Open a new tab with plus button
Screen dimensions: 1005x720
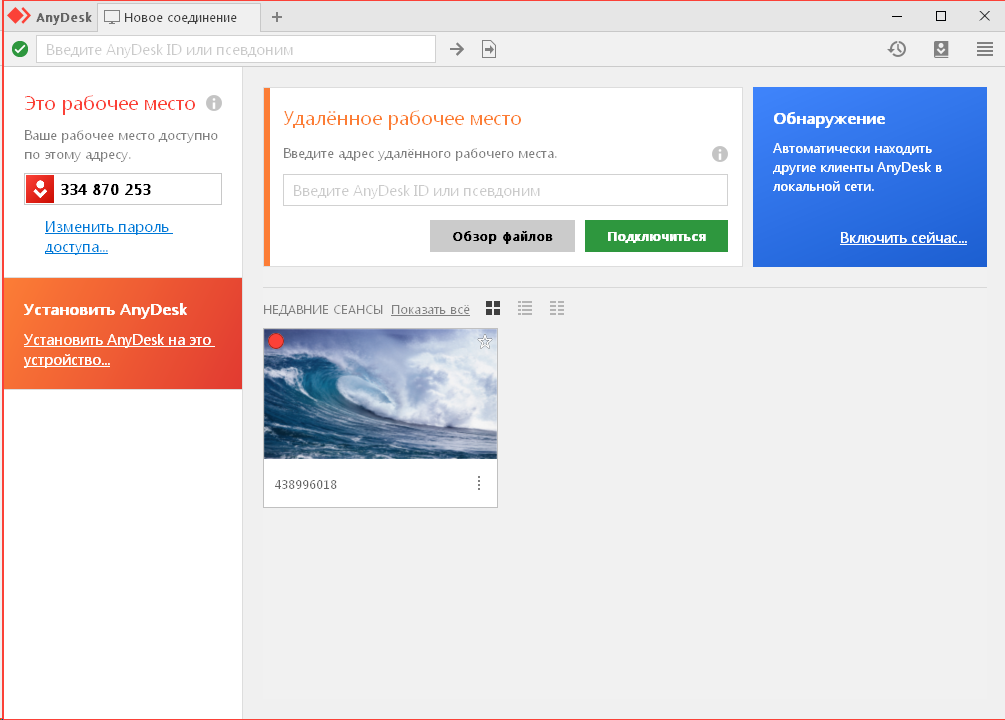277,17
